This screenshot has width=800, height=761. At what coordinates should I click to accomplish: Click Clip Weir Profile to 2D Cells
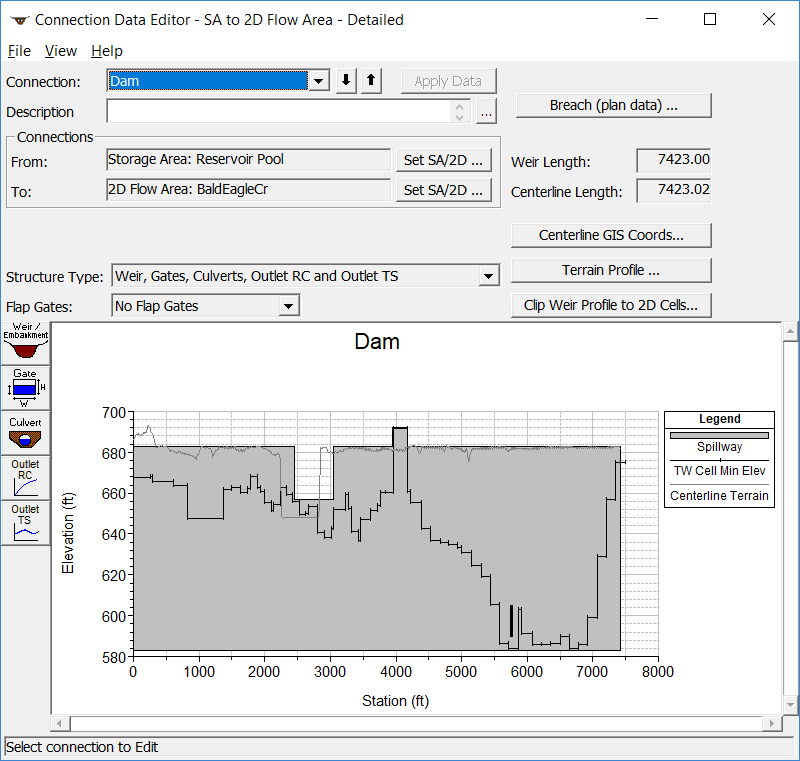click(611, 305)
